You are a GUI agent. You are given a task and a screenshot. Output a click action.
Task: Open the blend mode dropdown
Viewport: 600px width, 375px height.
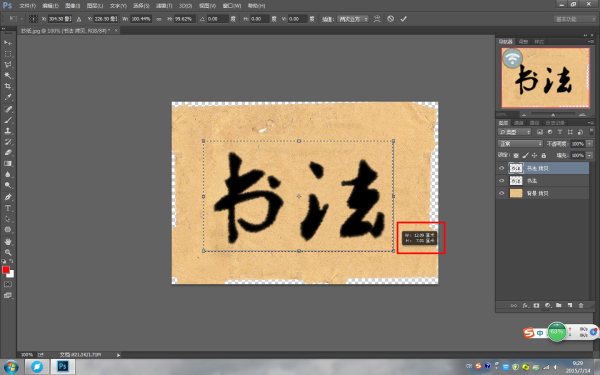[520, 144]
